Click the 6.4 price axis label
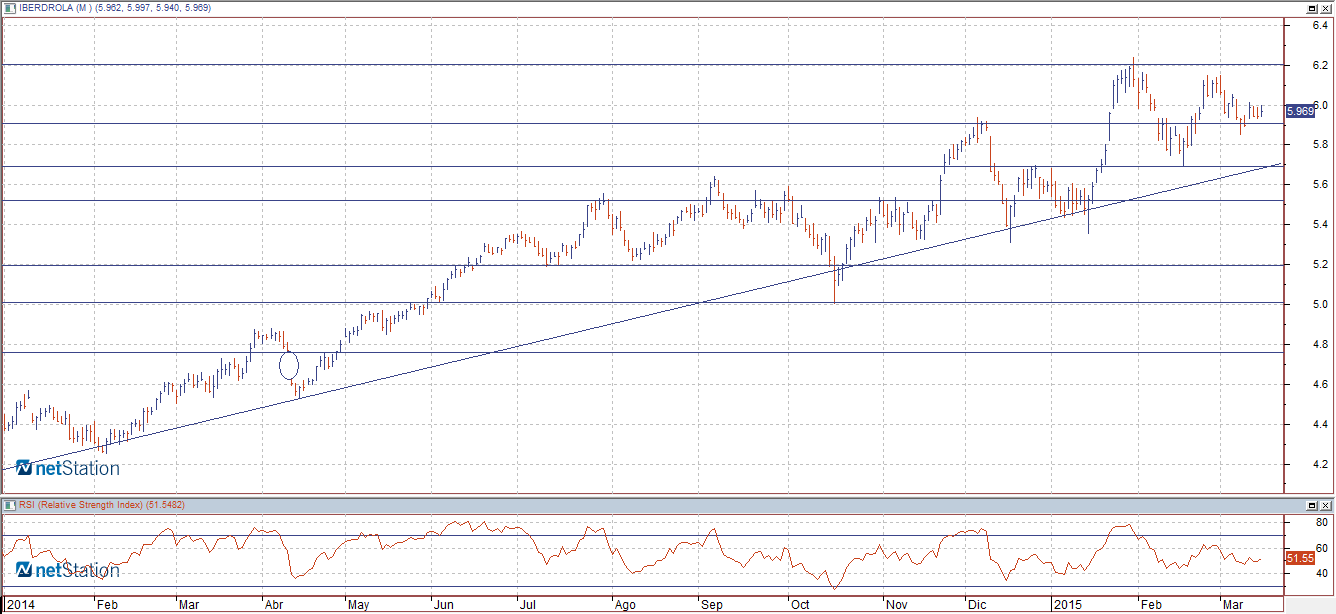 [1320, 25]
